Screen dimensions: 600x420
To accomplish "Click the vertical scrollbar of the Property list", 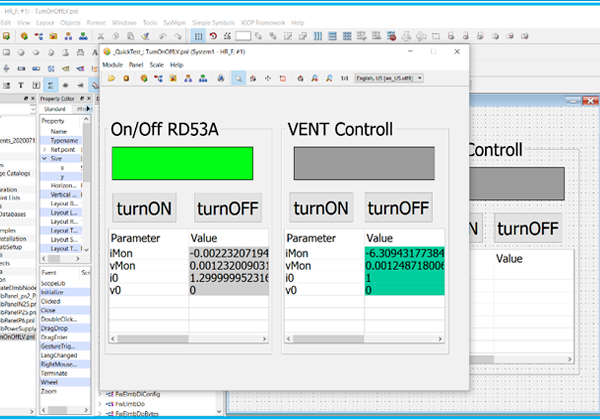I will coord(86,185).
